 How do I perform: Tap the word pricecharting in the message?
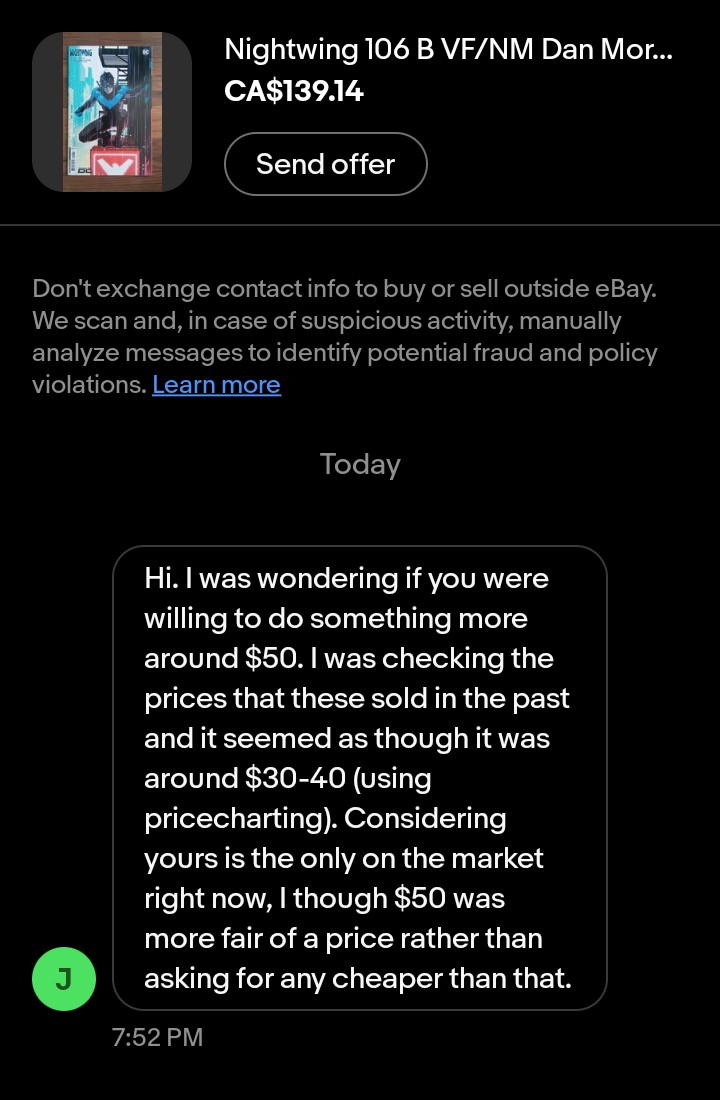click(x=240, y=818)
